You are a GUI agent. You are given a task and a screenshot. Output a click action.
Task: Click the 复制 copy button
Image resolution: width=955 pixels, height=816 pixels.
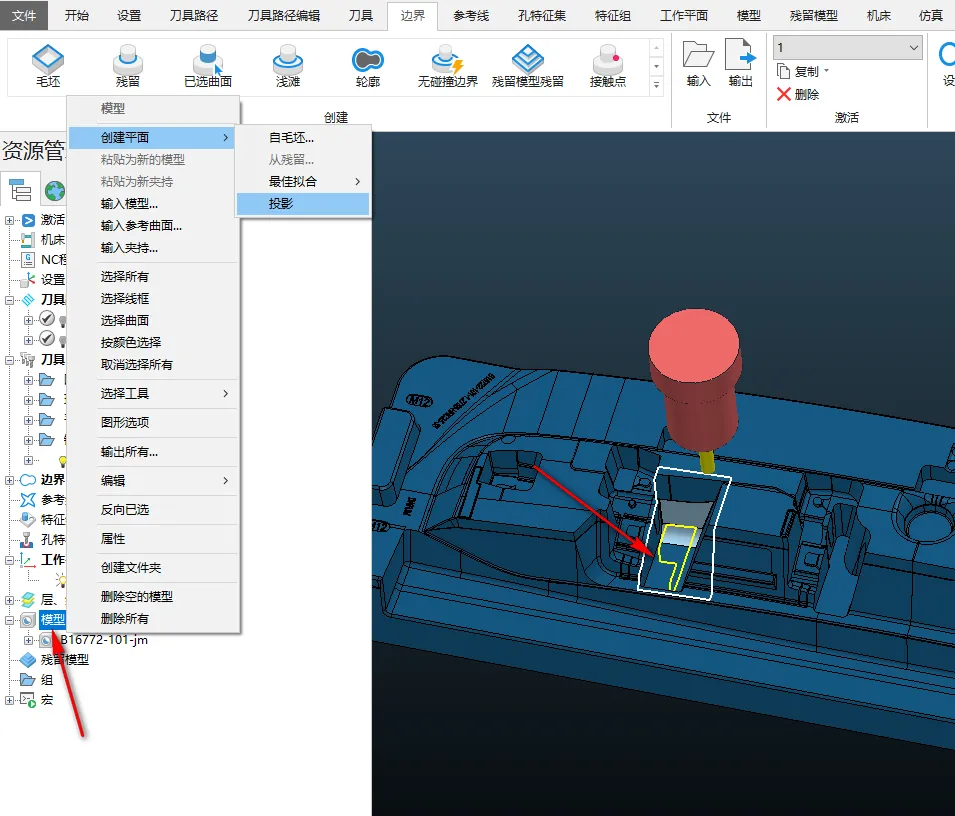tap(803, 71)
